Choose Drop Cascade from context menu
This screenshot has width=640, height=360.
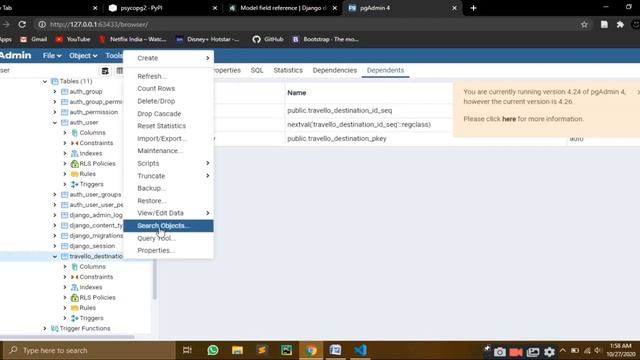pos(168,113)
